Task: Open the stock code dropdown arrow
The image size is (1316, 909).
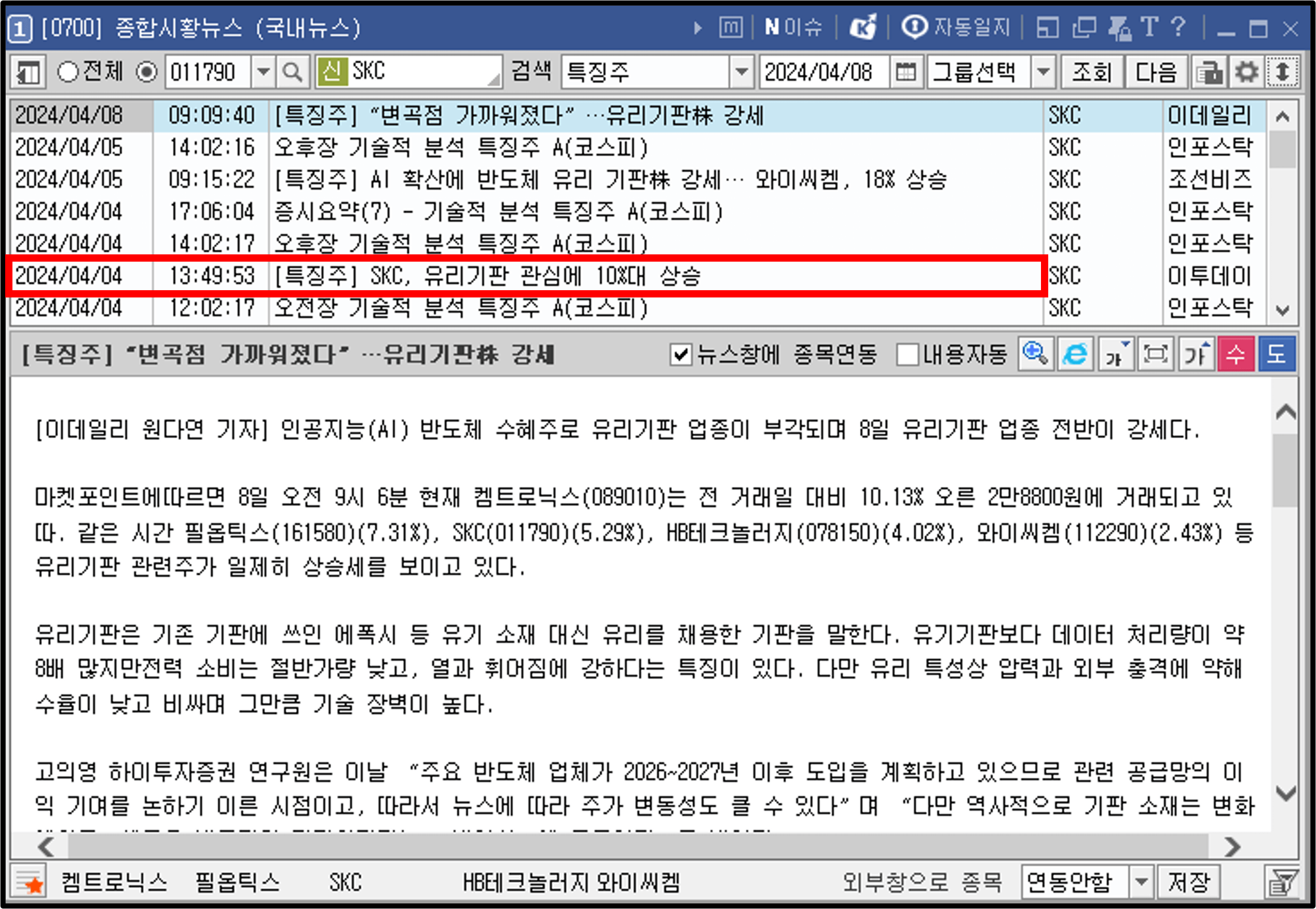Action: click(x=264, y=71)
